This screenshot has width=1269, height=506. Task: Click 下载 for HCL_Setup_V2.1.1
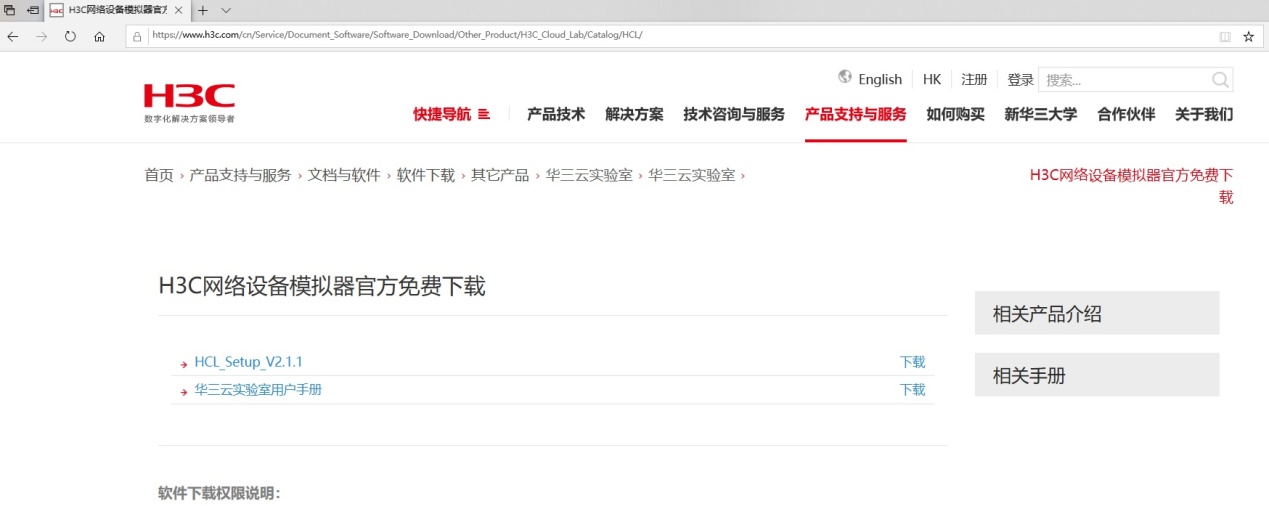[912, 362]
